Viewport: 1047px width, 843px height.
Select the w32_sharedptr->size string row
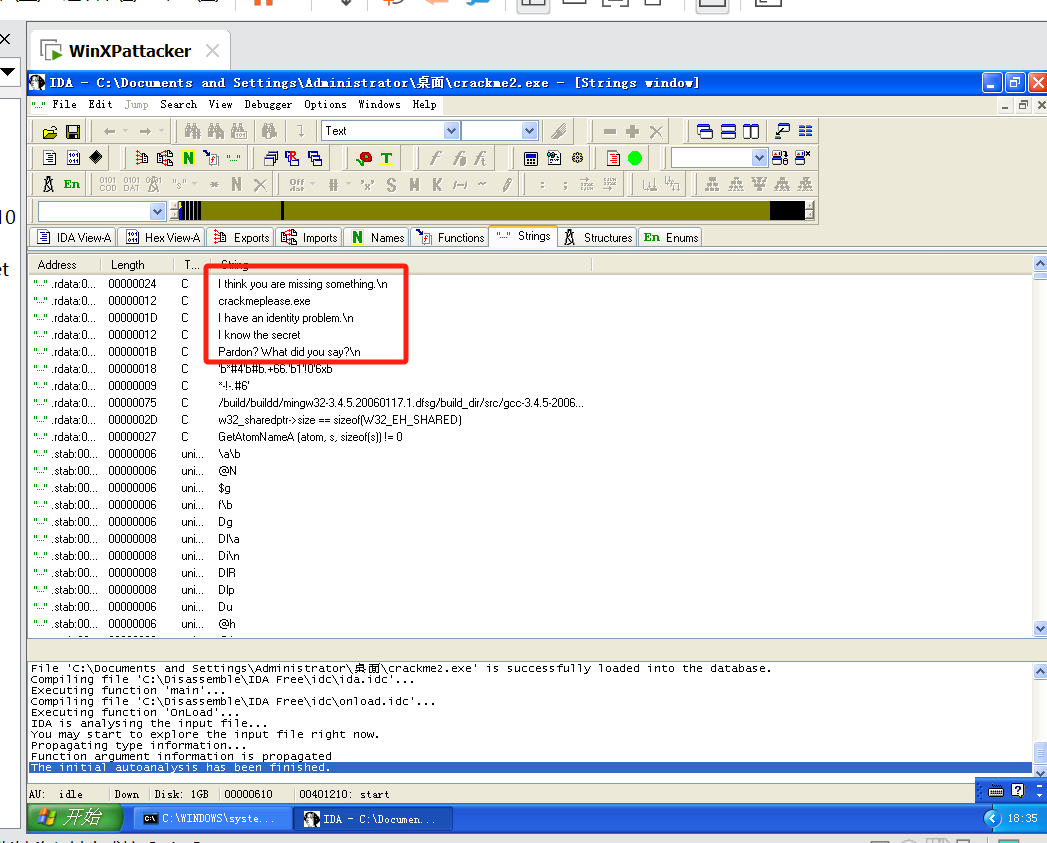(x=530, y=420)
